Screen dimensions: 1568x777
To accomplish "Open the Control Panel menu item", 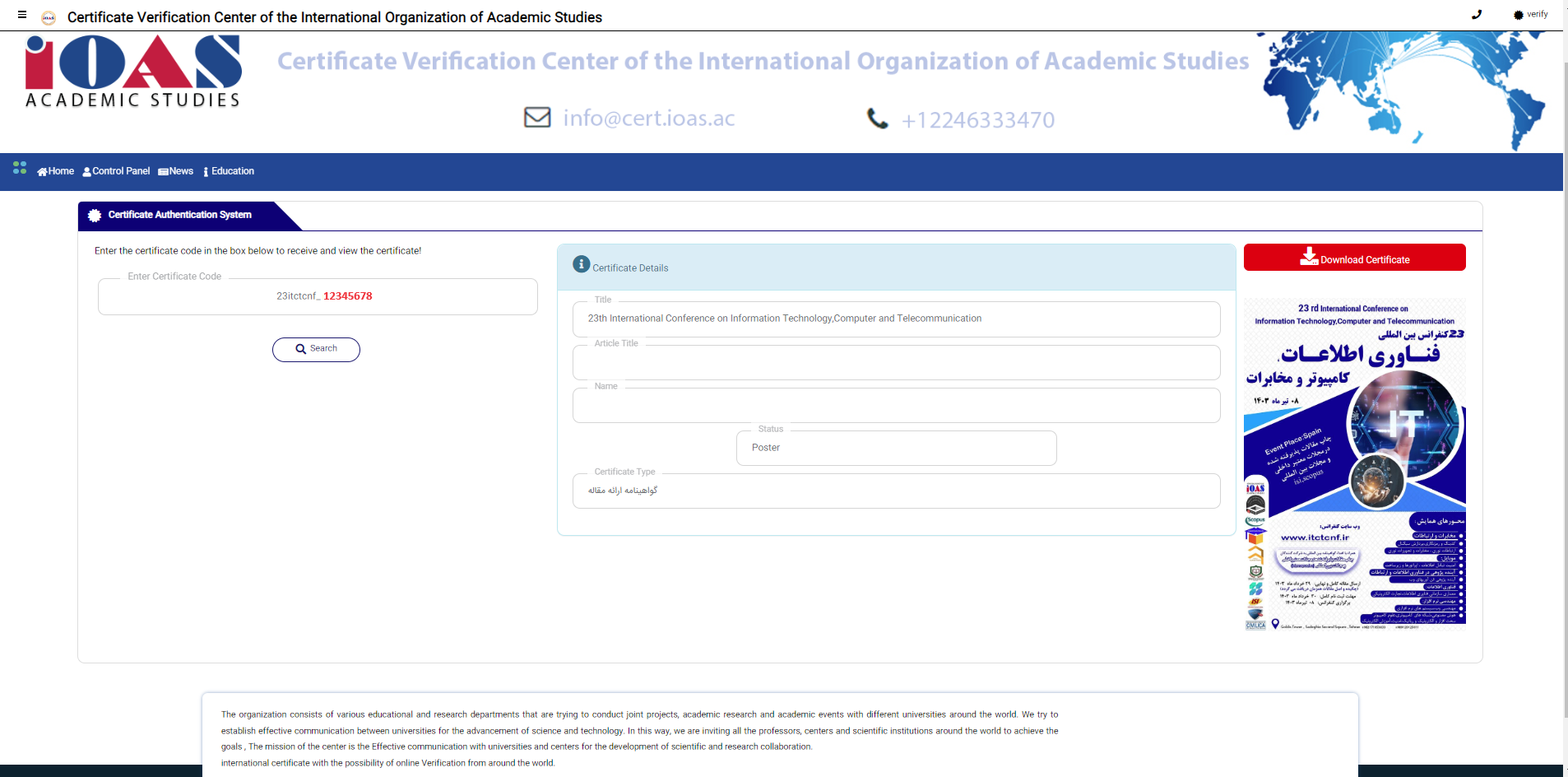I will [x=116, y=171].
